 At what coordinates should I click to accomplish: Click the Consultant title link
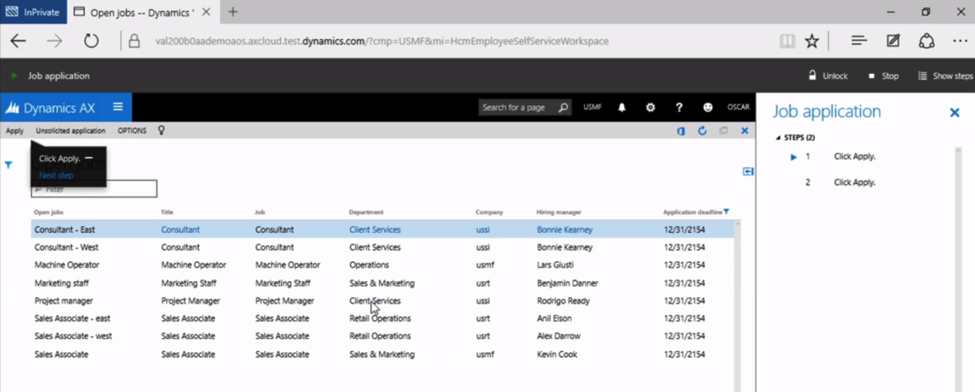pyautogui.click(x=180, y=230)
